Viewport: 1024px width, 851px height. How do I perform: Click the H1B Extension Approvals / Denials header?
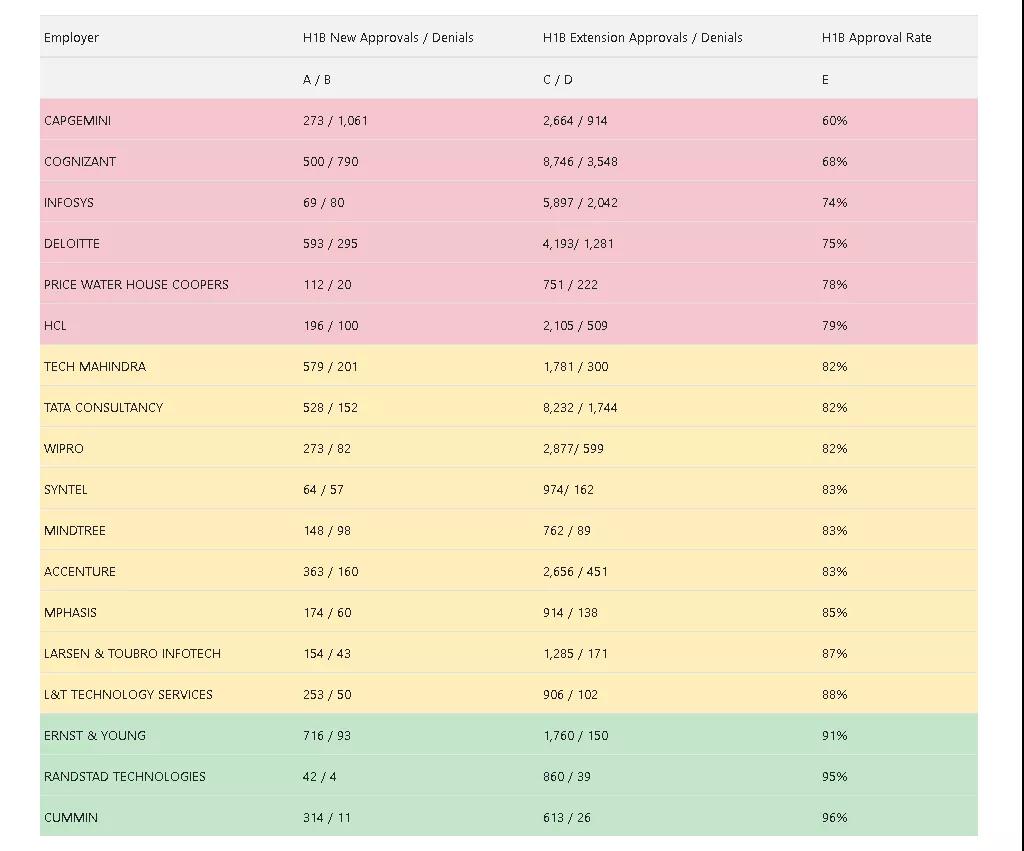642,38
